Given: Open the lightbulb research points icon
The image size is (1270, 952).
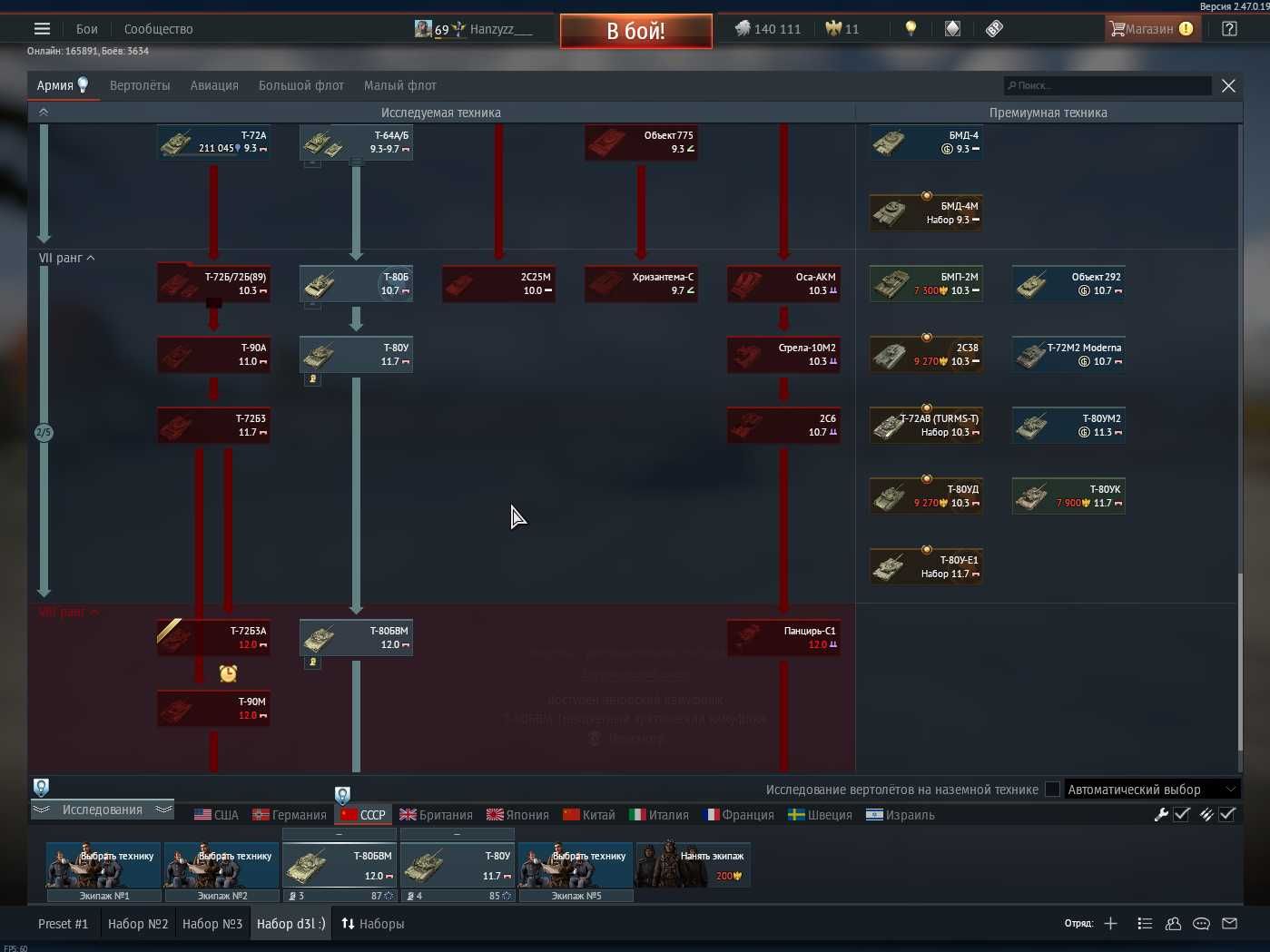Looking at the screenshot, I should tap(911, 29).
